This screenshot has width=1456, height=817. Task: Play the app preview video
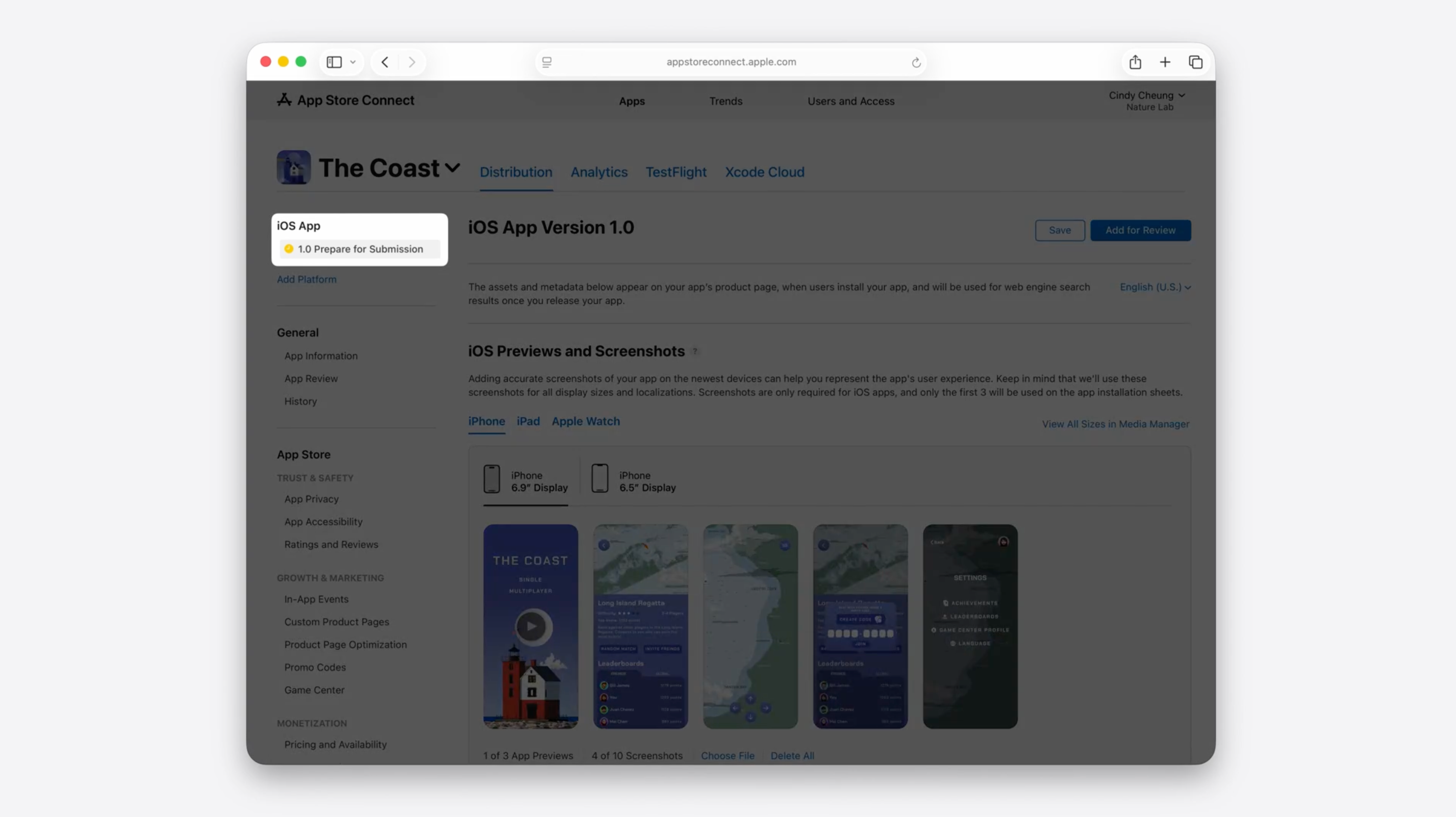[531, 626]
